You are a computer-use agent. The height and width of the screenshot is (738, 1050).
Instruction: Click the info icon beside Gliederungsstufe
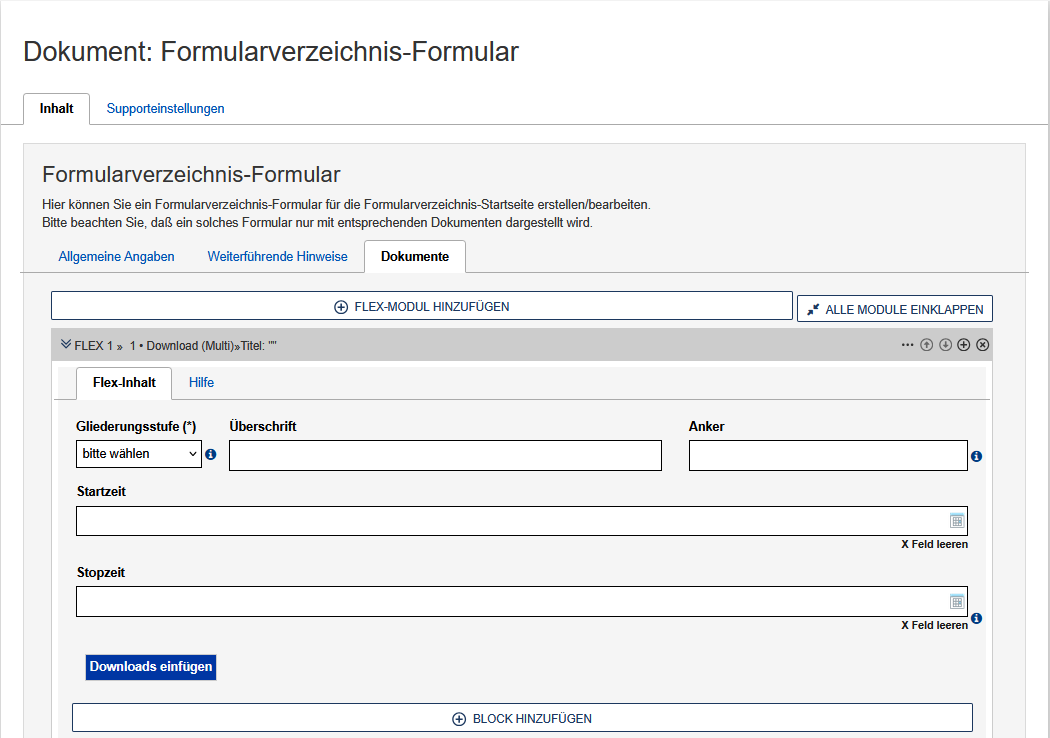point(210,454)
